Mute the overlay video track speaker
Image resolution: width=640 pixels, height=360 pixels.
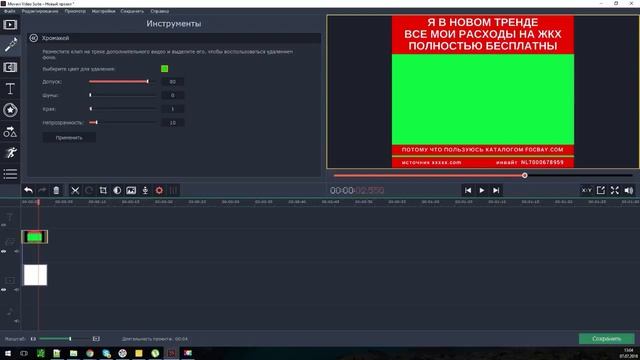[16, 251]
